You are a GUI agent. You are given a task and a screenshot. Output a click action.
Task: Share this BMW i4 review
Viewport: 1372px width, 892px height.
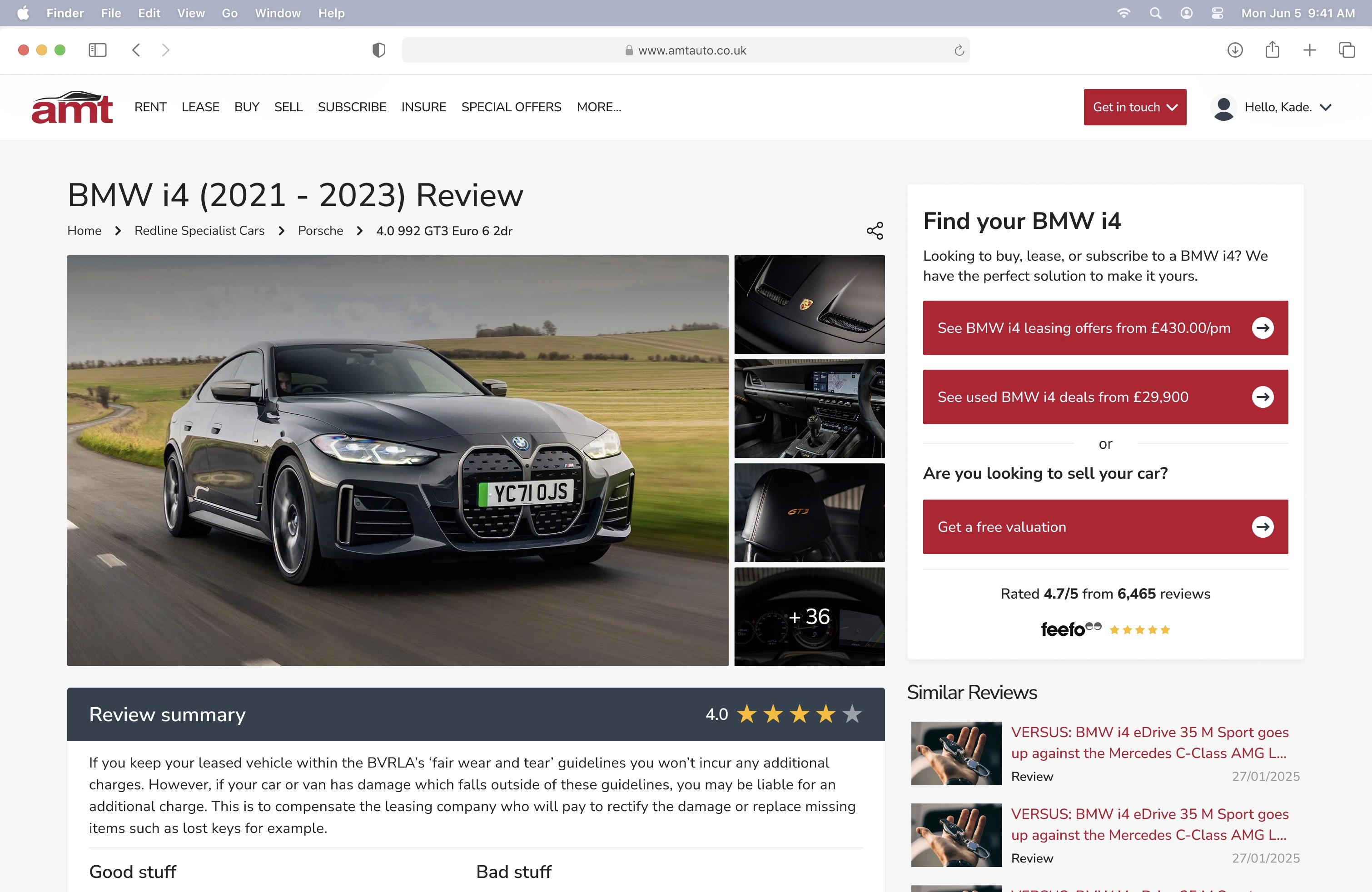coord(875,230)
